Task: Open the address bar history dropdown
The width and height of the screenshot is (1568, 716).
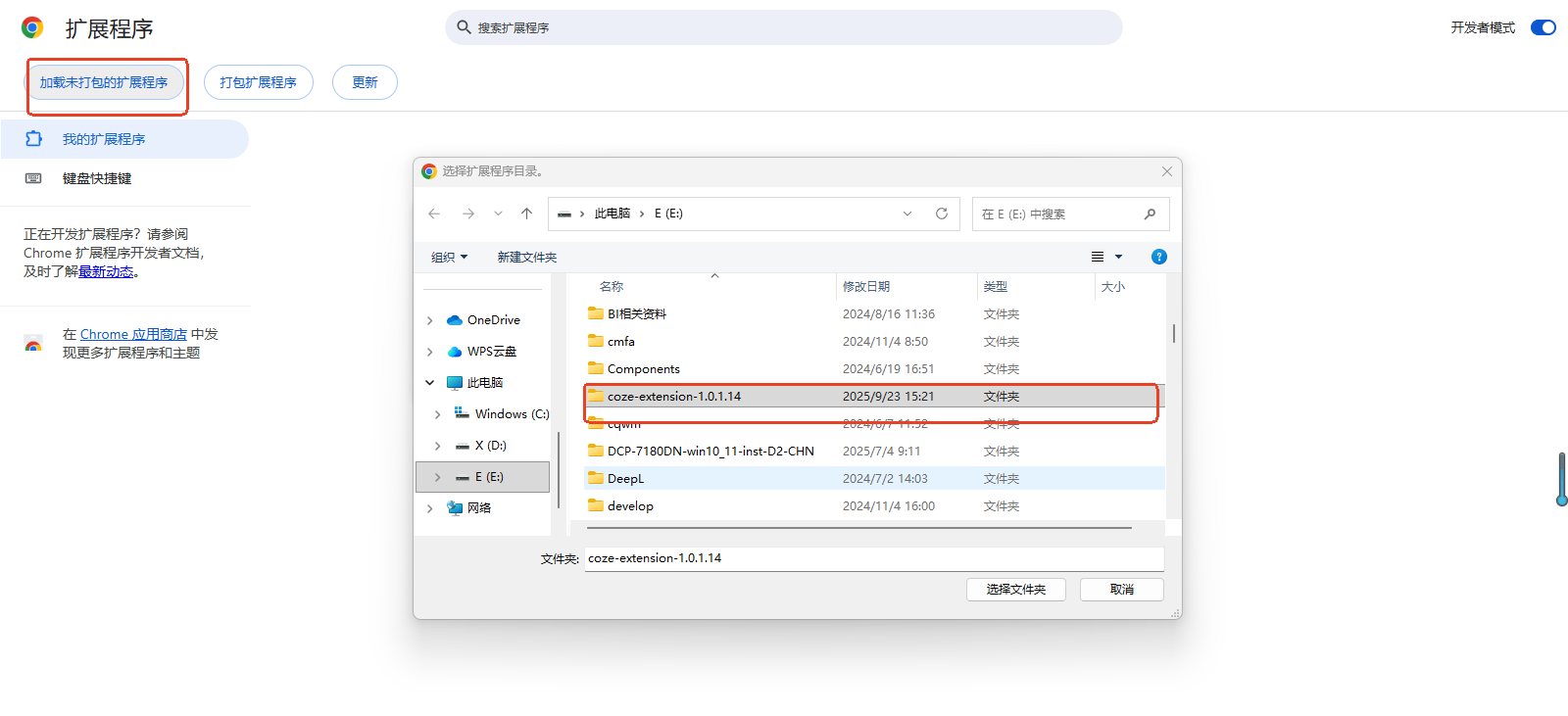Action: (907, 214)
